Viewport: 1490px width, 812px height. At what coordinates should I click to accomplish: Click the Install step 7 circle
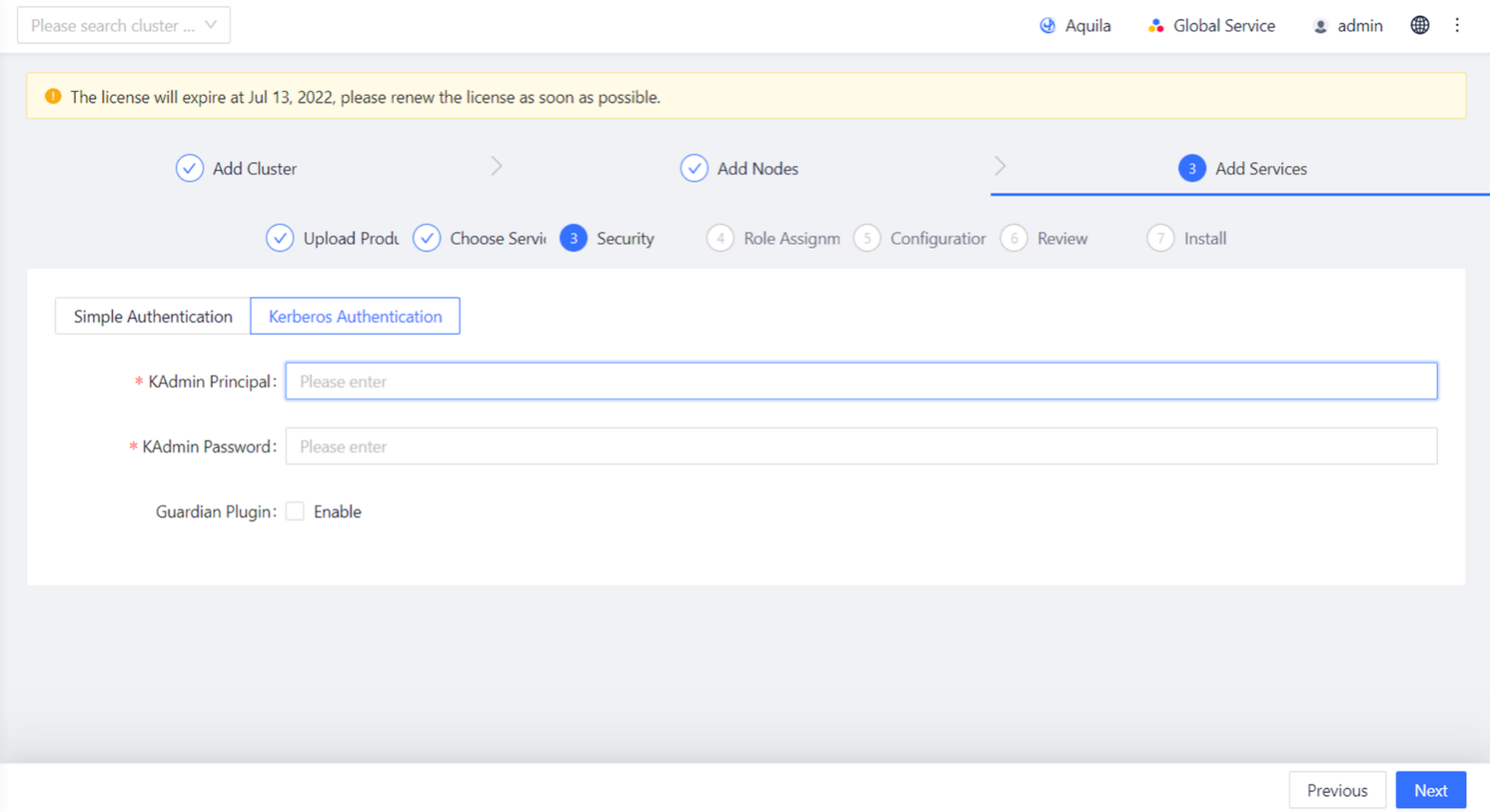point(1161,238)
